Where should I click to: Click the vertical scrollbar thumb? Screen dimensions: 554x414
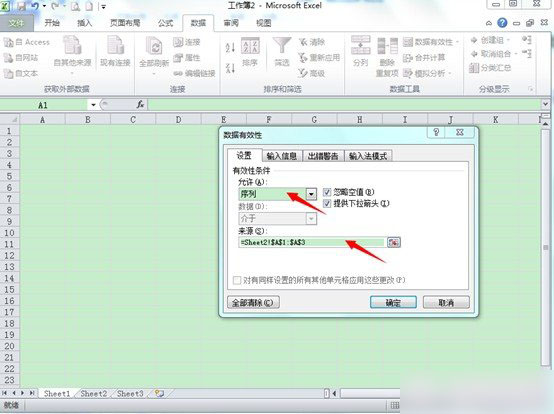coord(546,247)
